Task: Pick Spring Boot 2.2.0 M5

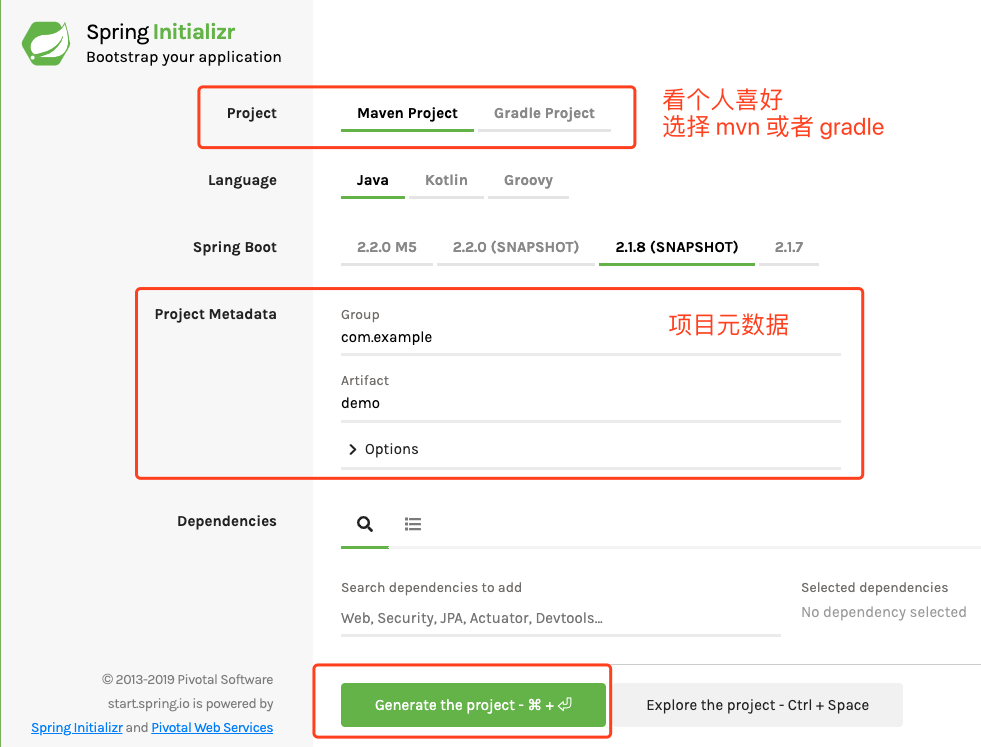Action: coord(387,247)
